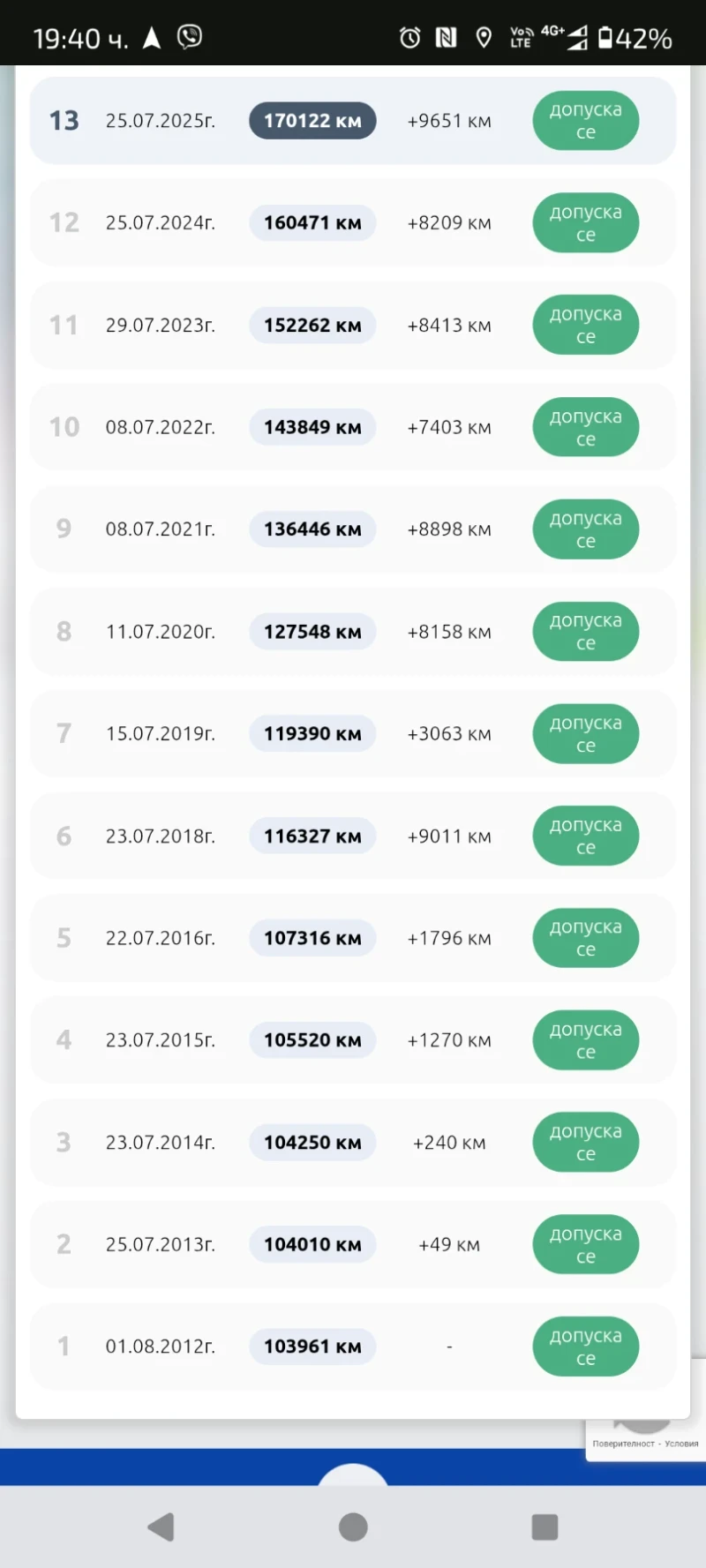
Task: Tap the NFC status icon
Action: (x=447, y=38)
